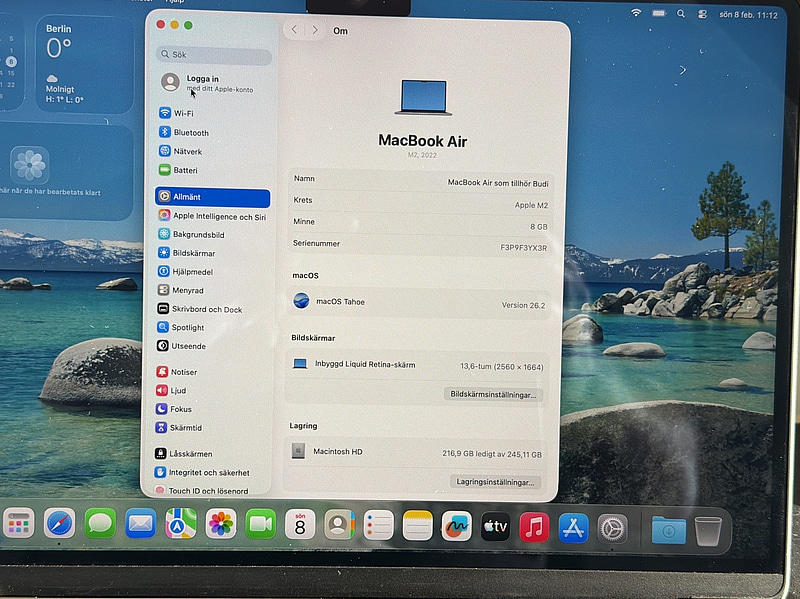Open Notiser settings pane
The height and width of the screenshot is (599, 800).
pos(183,372)
